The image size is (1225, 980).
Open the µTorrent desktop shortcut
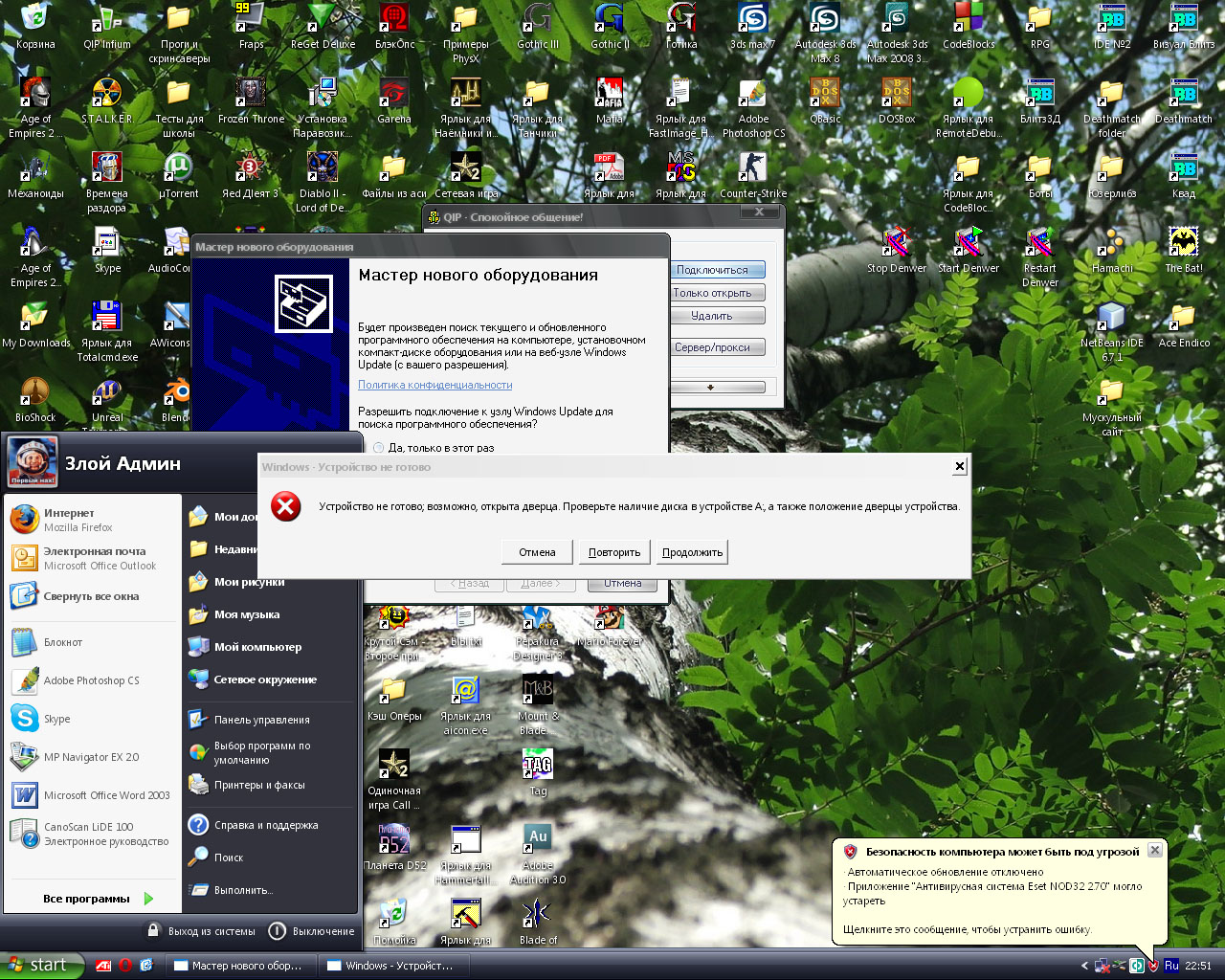(x=178, y=170)
